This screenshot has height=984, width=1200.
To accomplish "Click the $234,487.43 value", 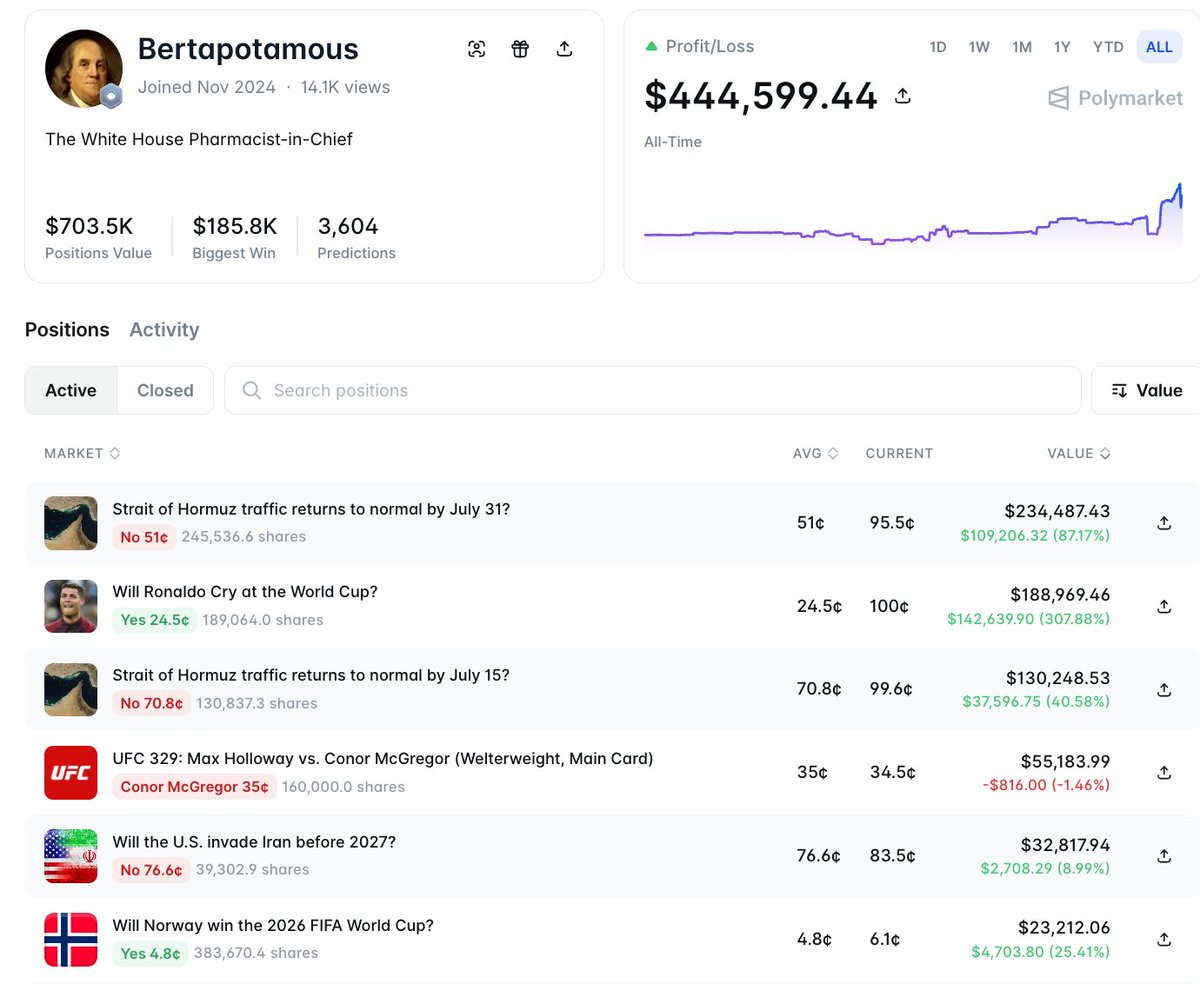I will 1057,511.
